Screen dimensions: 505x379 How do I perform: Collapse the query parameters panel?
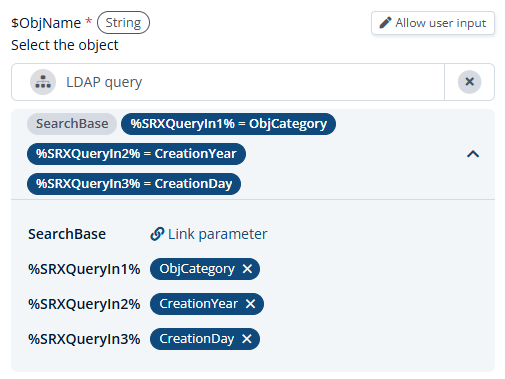click(x=473, y=154)
